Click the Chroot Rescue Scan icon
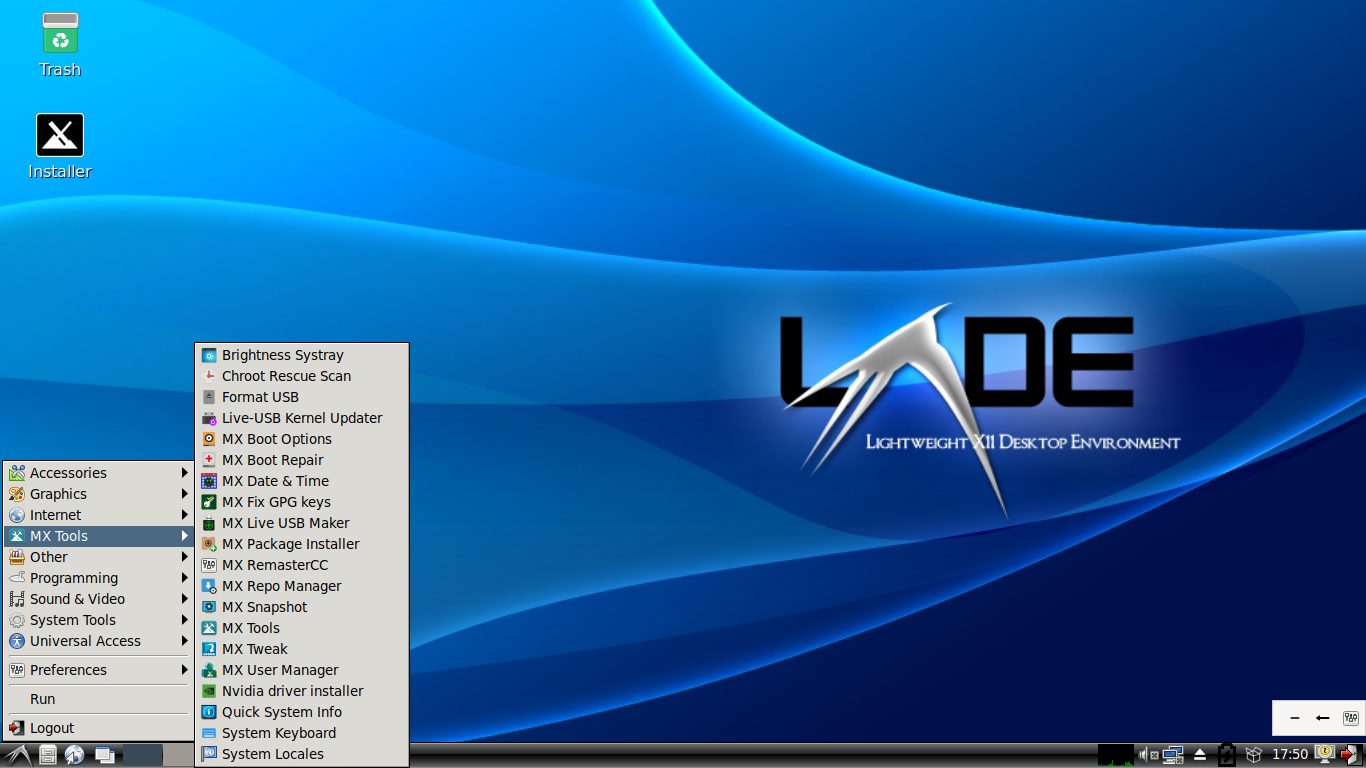This screenshot has width=1366, height=768. (x=209, y=376)
